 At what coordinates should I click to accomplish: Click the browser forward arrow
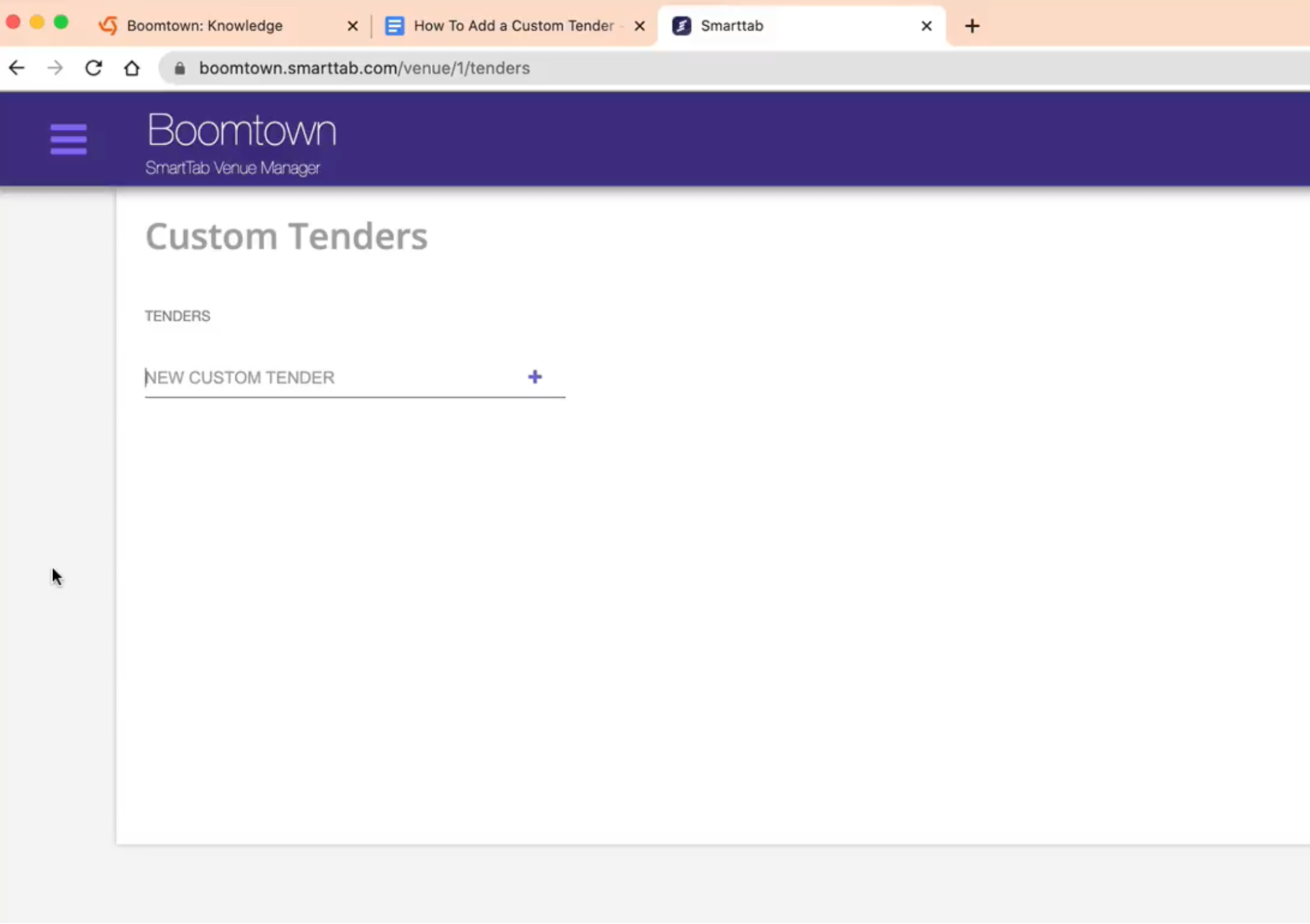[55, 67]
